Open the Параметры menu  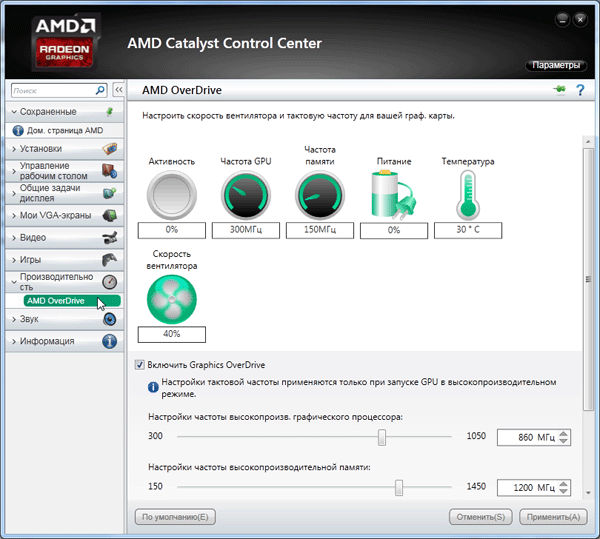click(556, 65)
